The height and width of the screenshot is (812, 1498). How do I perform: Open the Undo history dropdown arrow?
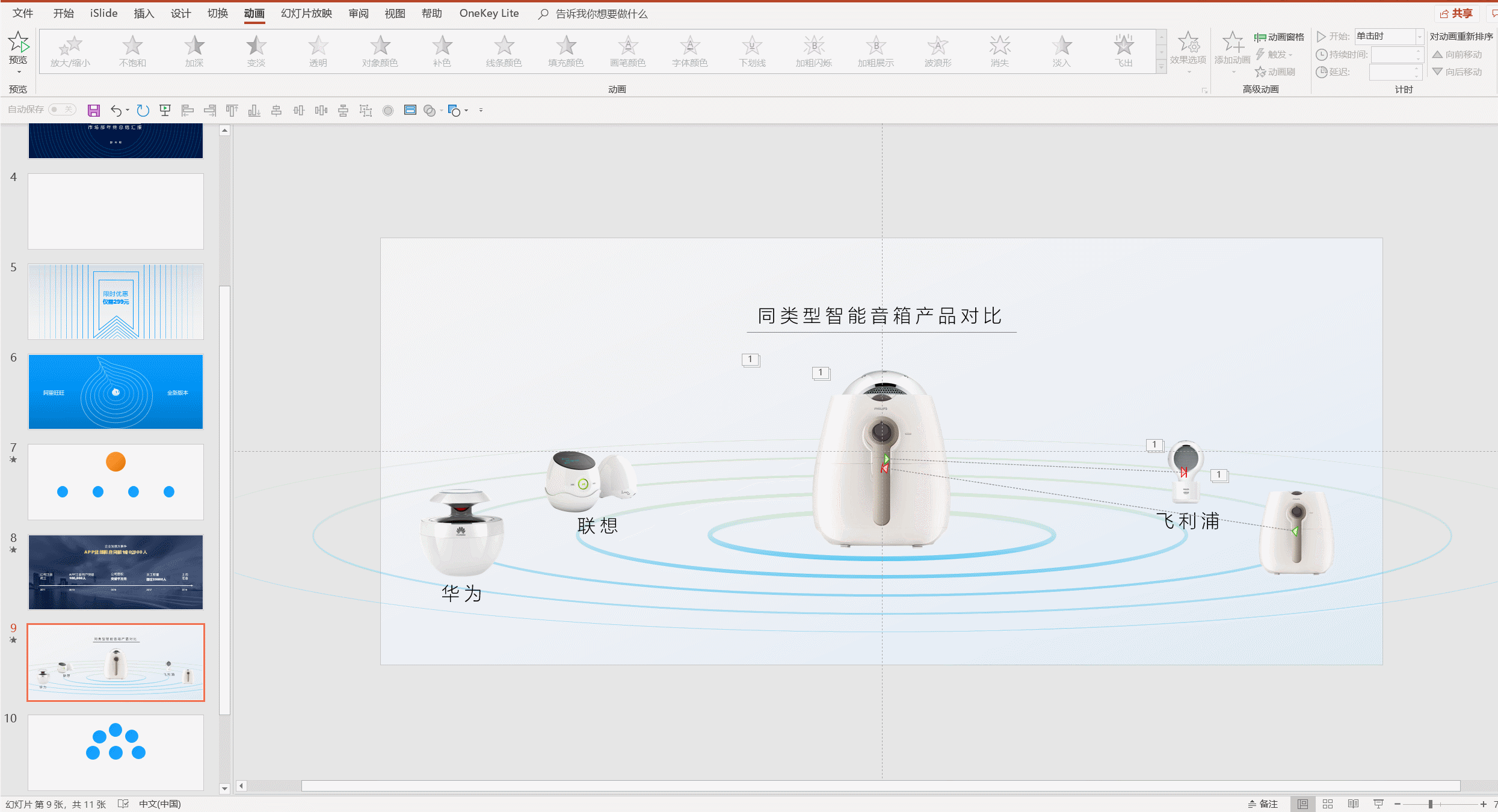(128, 110)
